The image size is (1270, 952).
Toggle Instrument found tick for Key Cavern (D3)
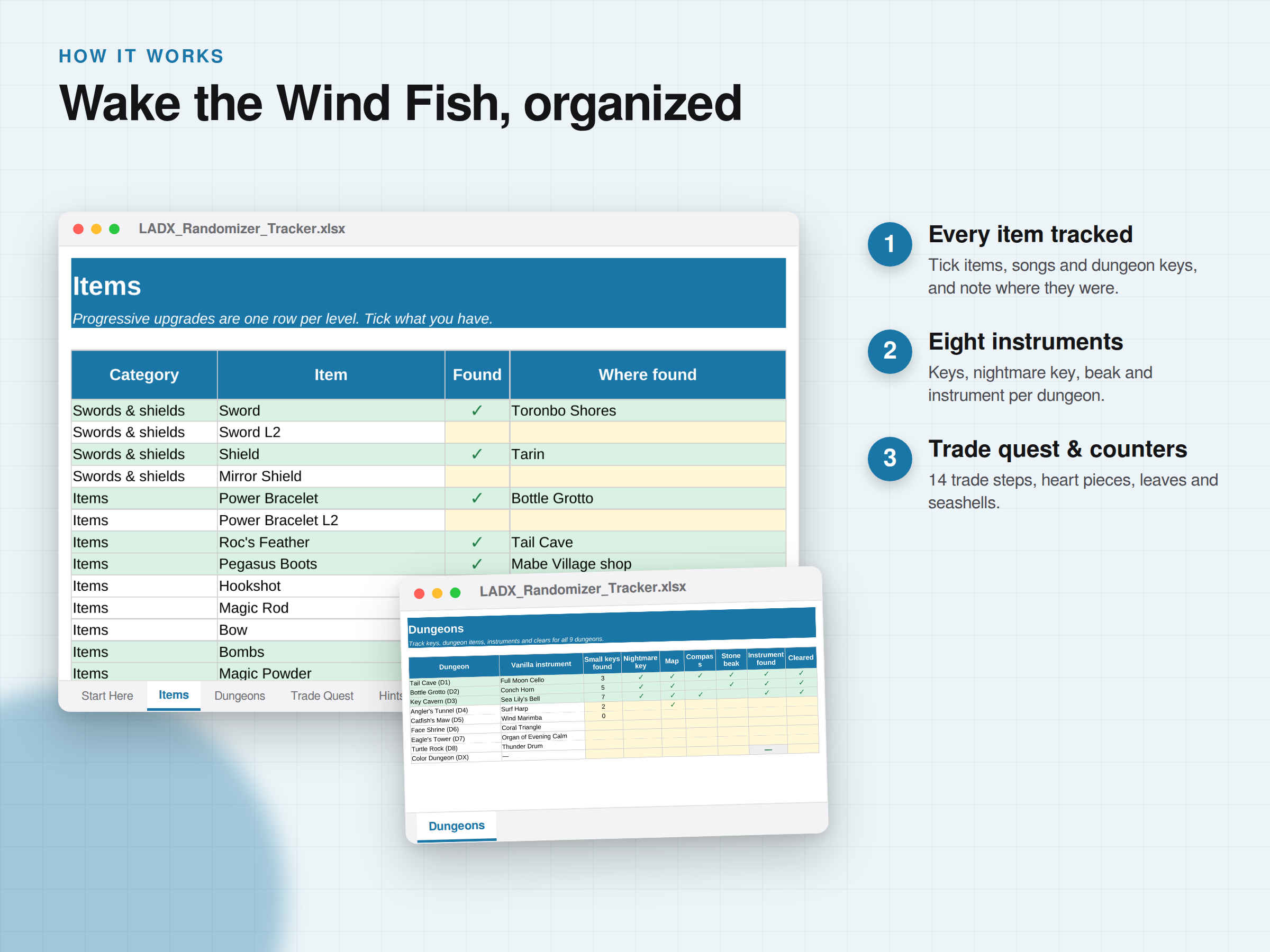click(766, 693)
